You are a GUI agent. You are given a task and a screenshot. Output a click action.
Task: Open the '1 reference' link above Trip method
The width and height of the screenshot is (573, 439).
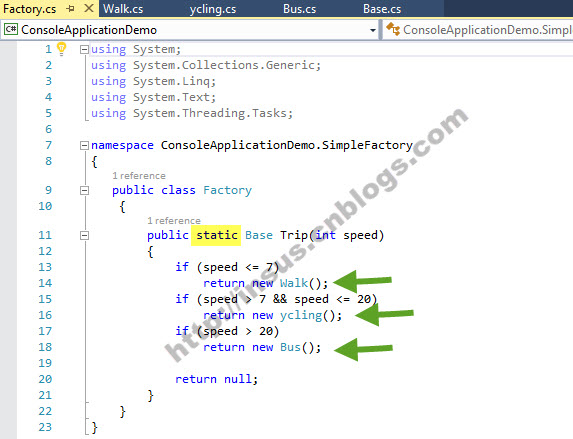174,221
